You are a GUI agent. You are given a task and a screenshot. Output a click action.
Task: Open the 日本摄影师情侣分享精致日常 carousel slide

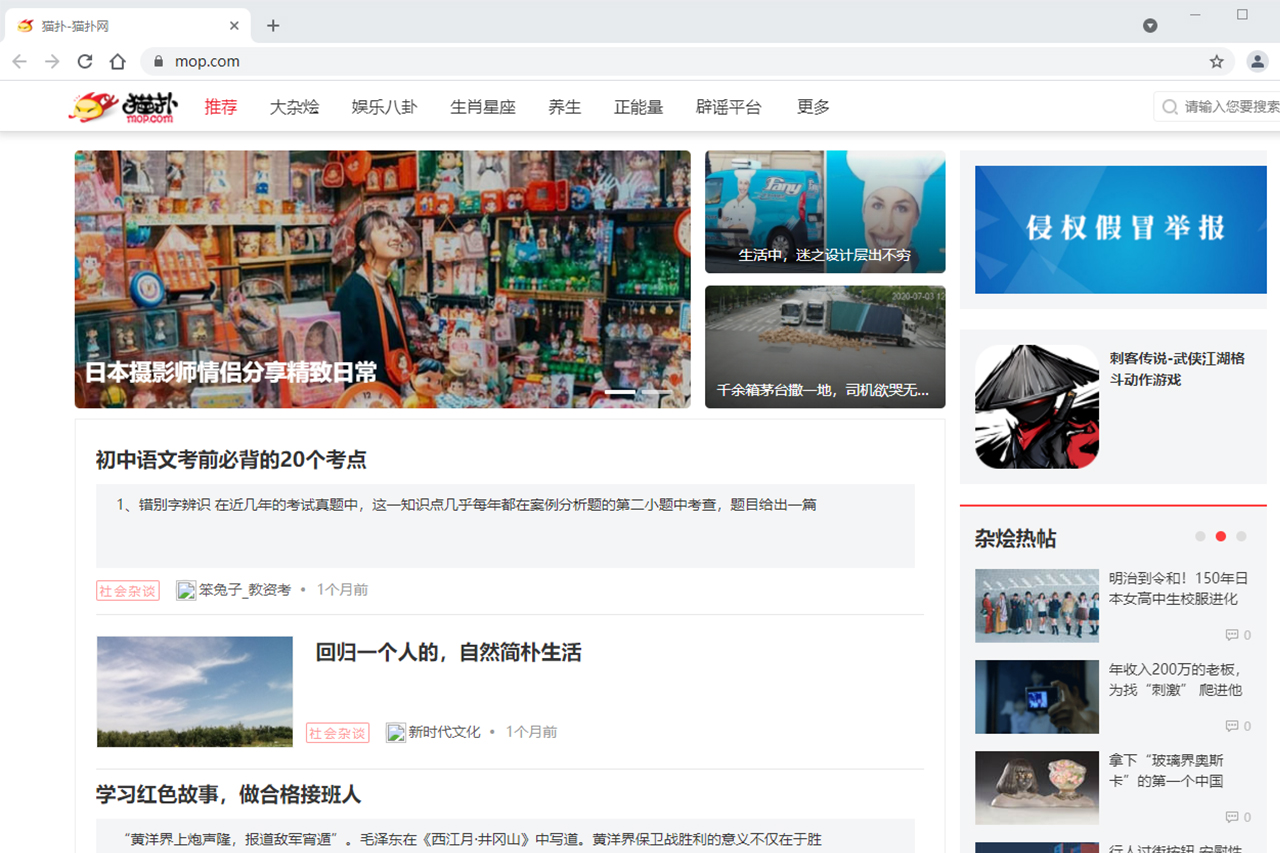click(x=382, y=279)
